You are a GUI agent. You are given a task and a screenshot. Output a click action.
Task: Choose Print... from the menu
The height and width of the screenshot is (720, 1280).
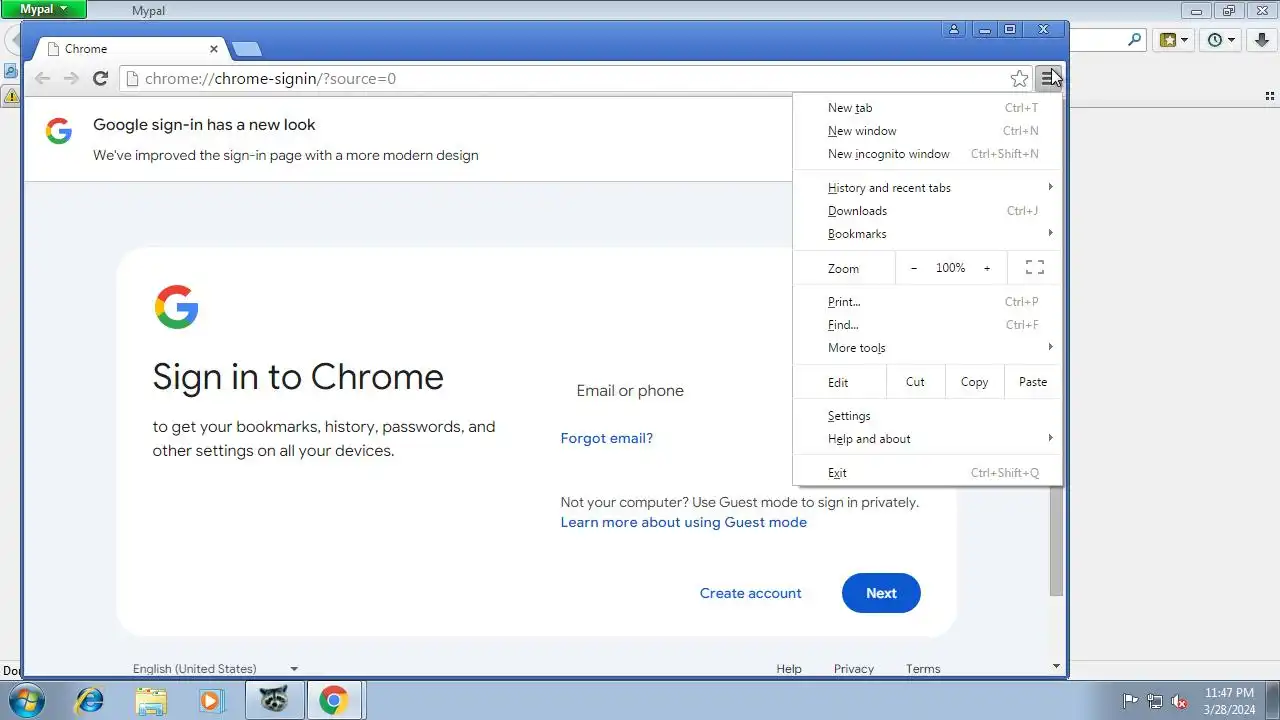coord(928,301)
